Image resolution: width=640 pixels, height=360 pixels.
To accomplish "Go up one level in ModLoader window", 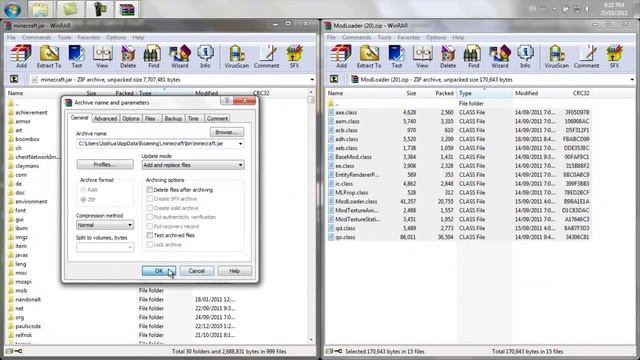I will pos(334,79).
